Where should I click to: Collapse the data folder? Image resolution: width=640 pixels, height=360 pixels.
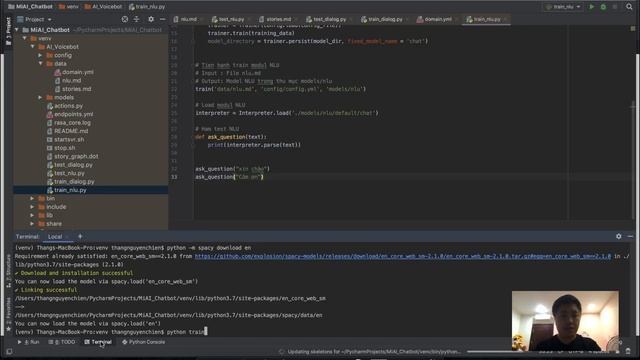click(x=40, y=64)
